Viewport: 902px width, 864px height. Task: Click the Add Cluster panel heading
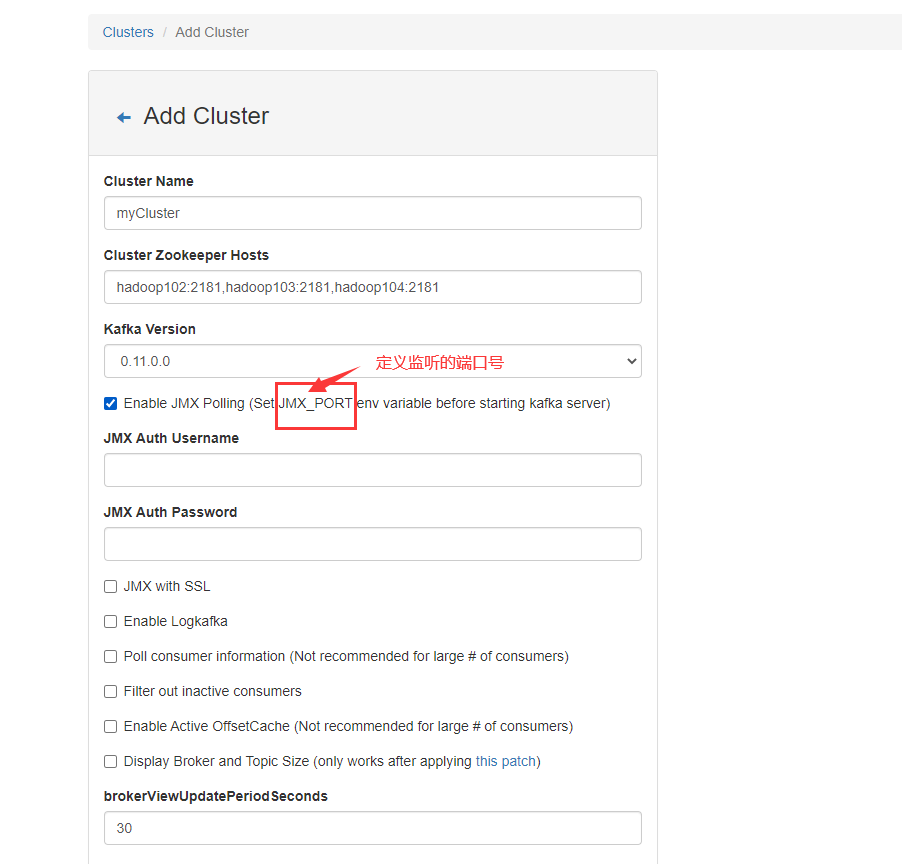click(205, 116)
